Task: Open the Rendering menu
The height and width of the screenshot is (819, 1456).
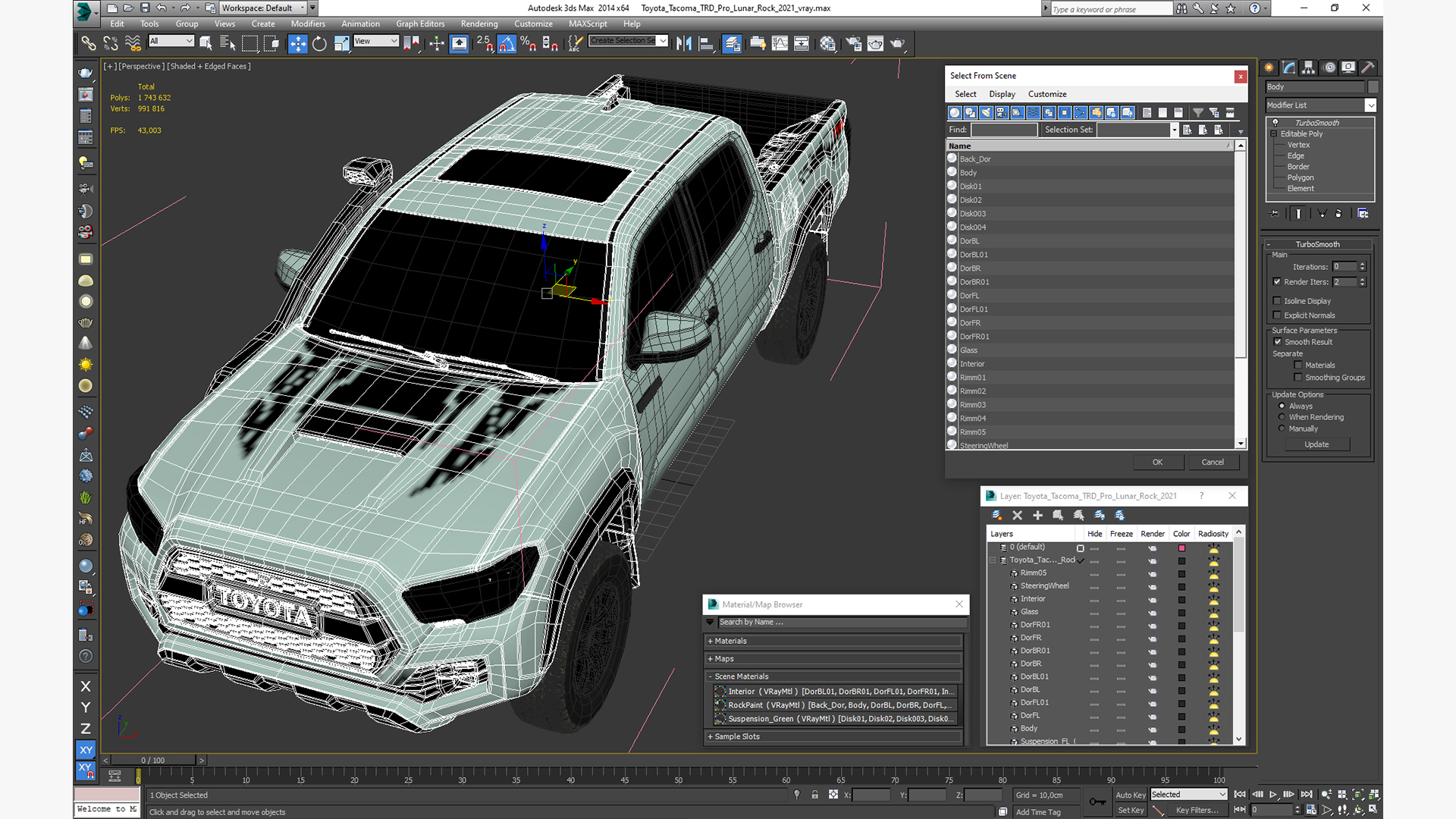Action: point(479,24)
